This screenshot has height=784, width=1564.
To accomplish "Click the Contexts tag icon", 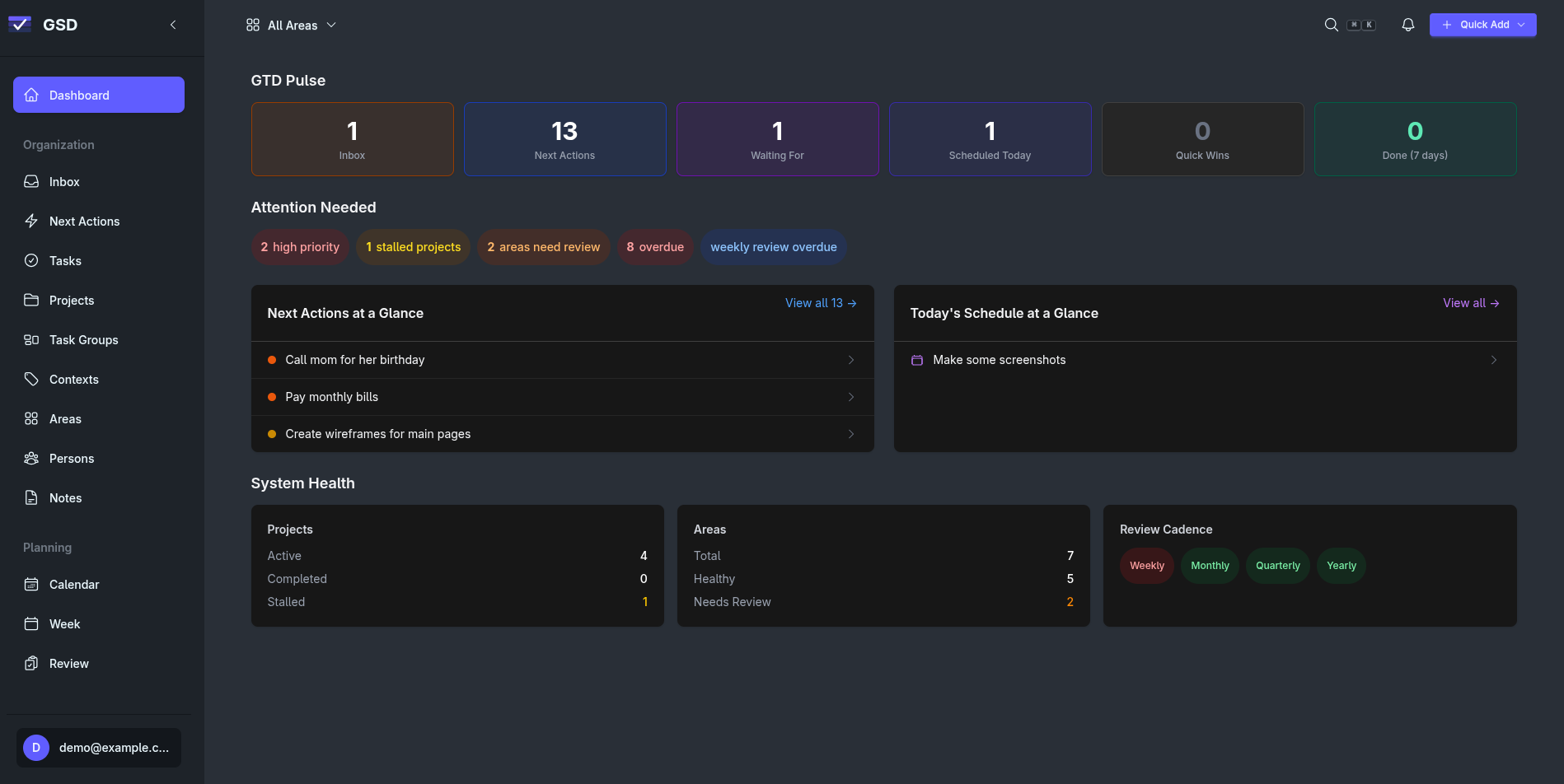I will [31, 379].
